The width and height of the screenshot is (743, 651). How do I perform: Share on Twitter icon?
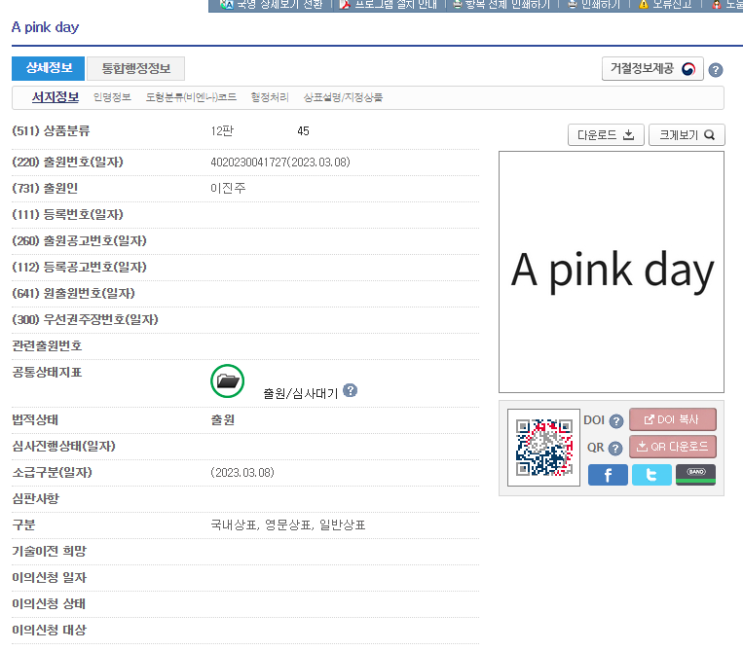652,475
